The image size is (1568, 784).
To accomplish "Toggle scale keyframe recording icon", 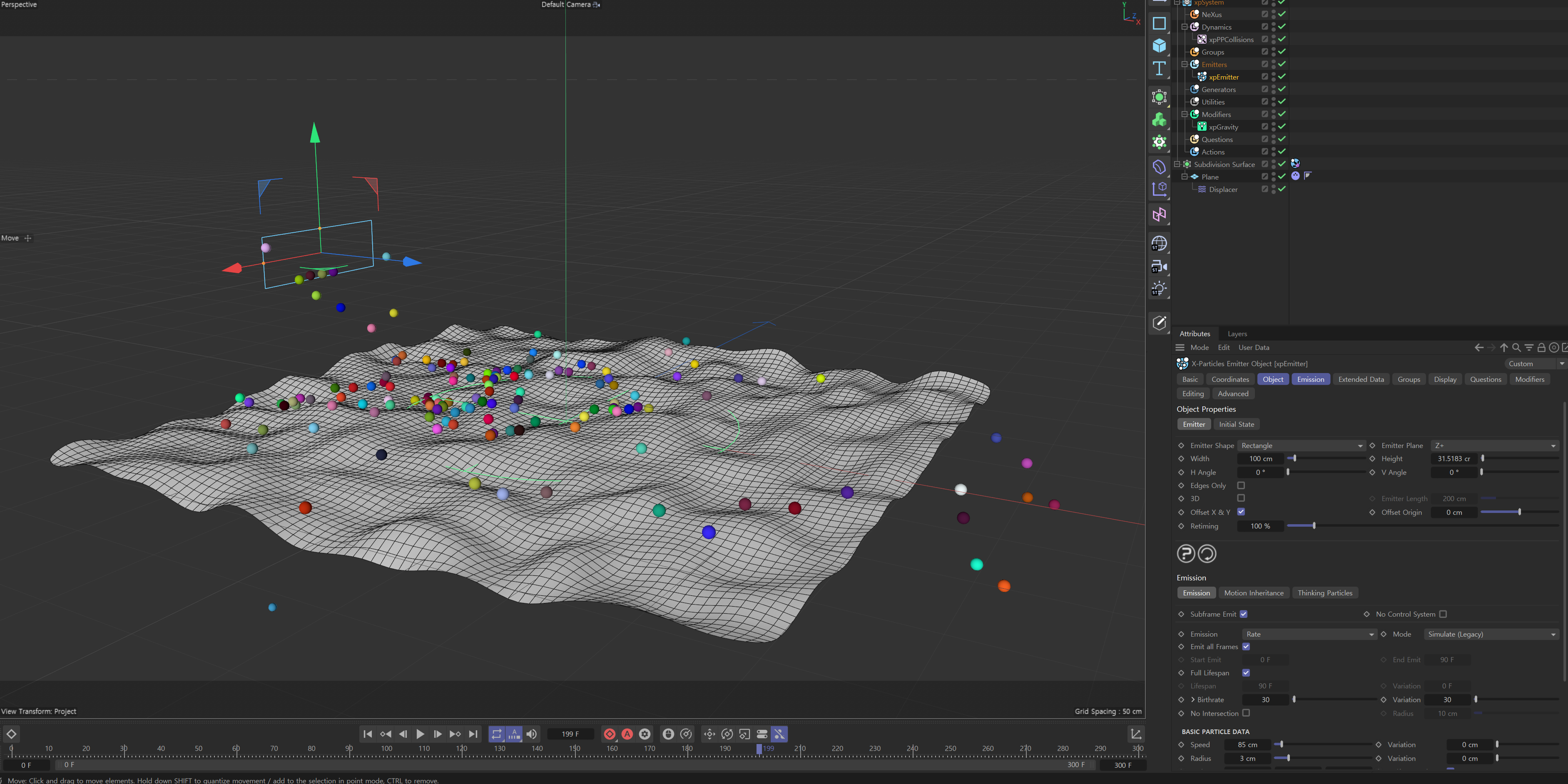I will click(x=744, y=734).
